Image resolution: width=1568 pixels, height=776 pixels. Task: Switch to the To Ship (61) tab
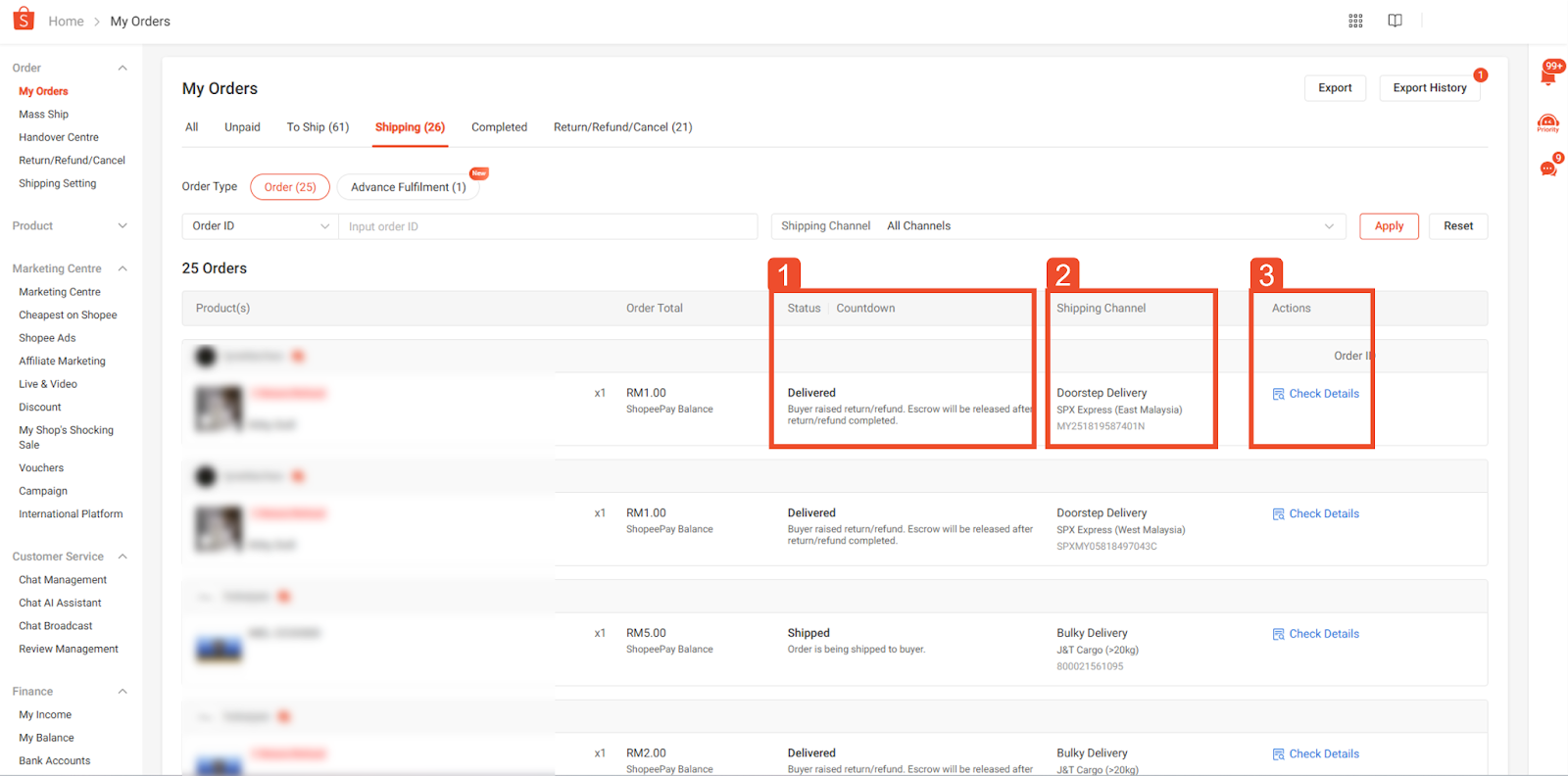318,127
